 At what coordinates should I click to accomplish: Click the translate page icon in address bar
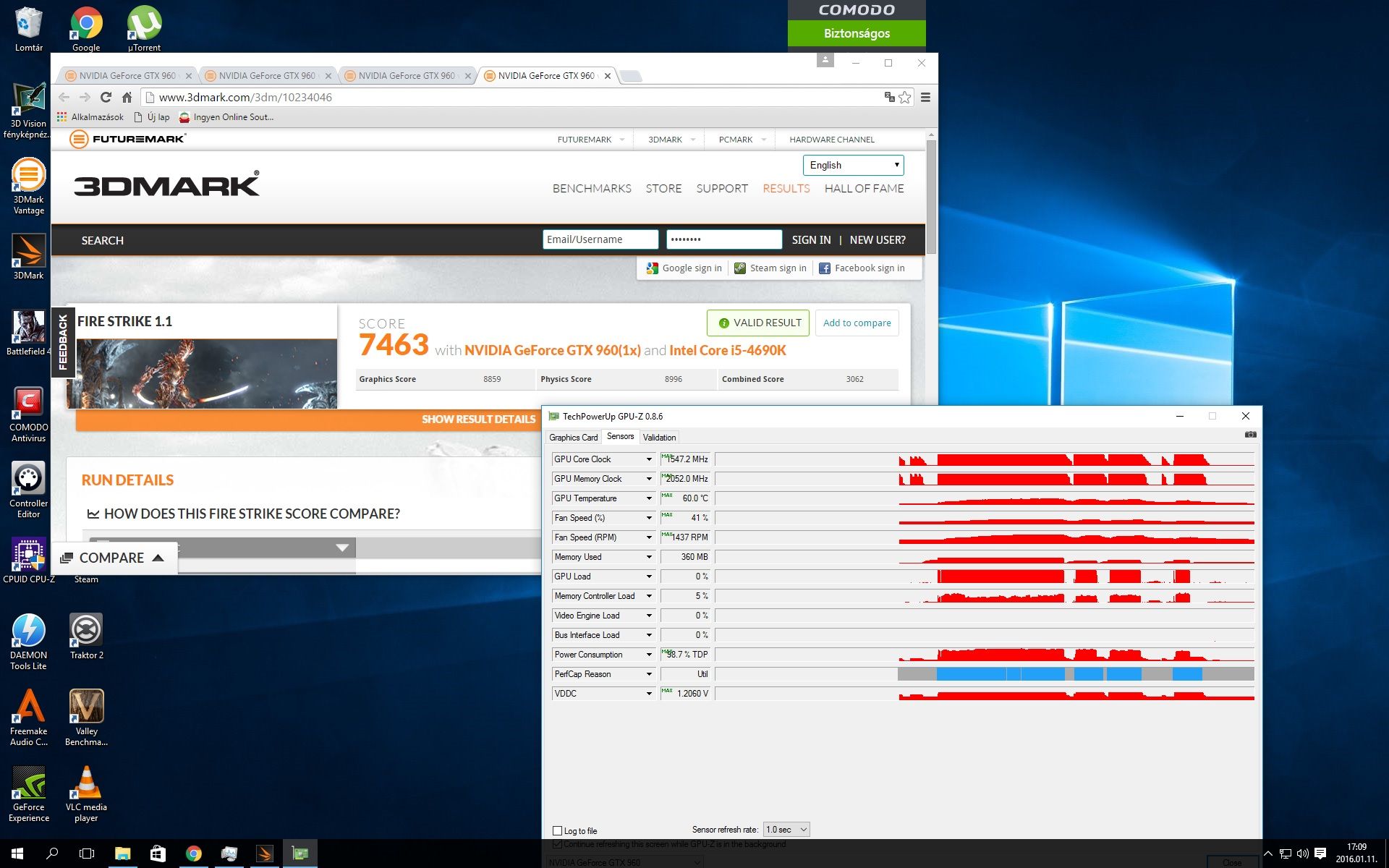click(x=889, y=97)
